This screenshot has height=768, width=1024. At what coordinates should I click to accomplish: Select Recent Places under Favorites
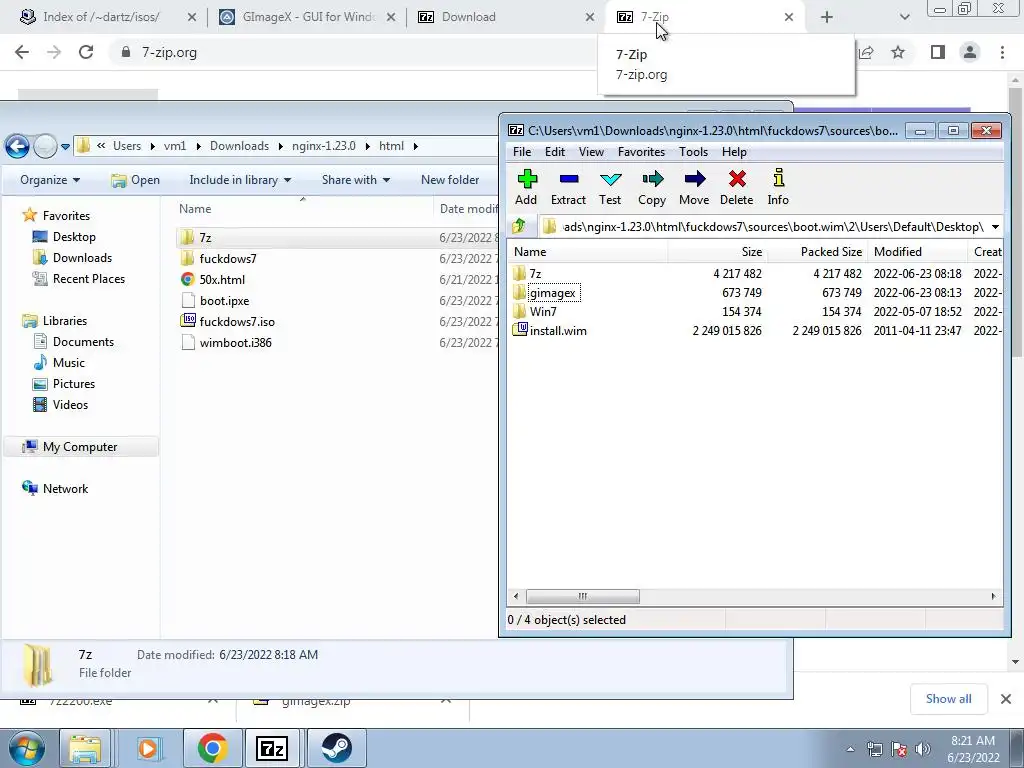pos(89,279)
